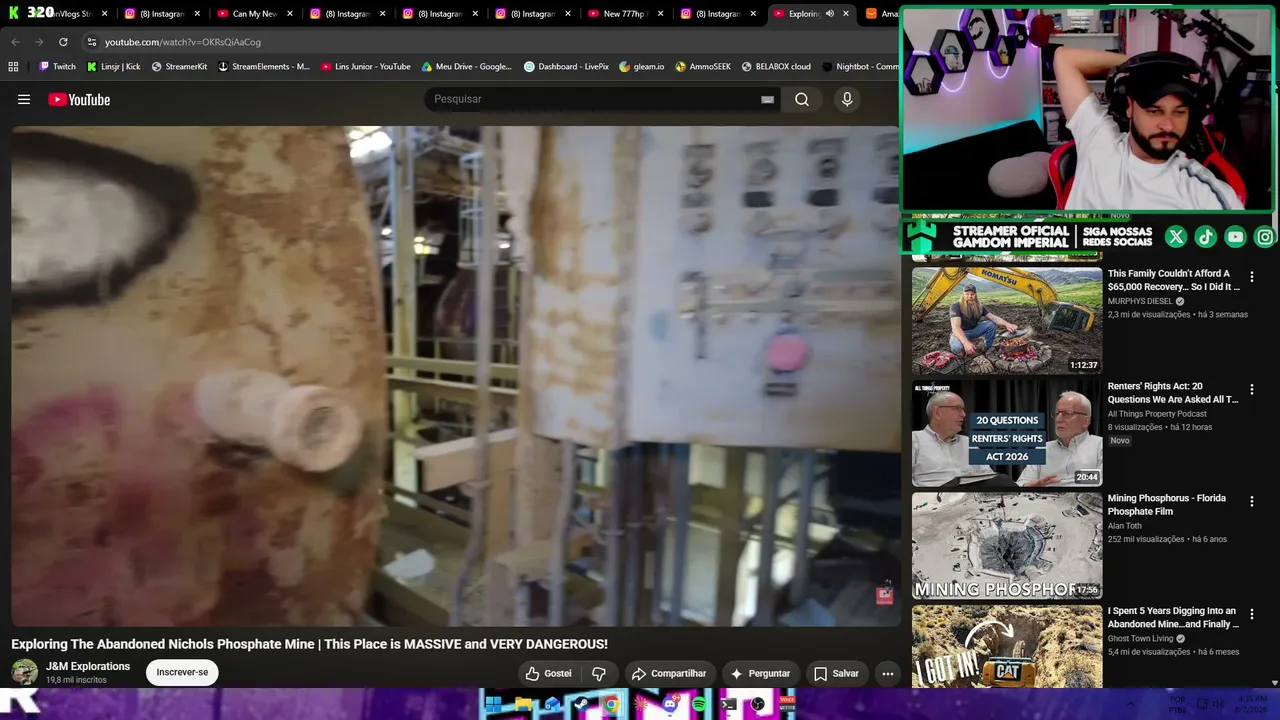
Task: Show hidden system tray icons
Action: coord(1131,704)
